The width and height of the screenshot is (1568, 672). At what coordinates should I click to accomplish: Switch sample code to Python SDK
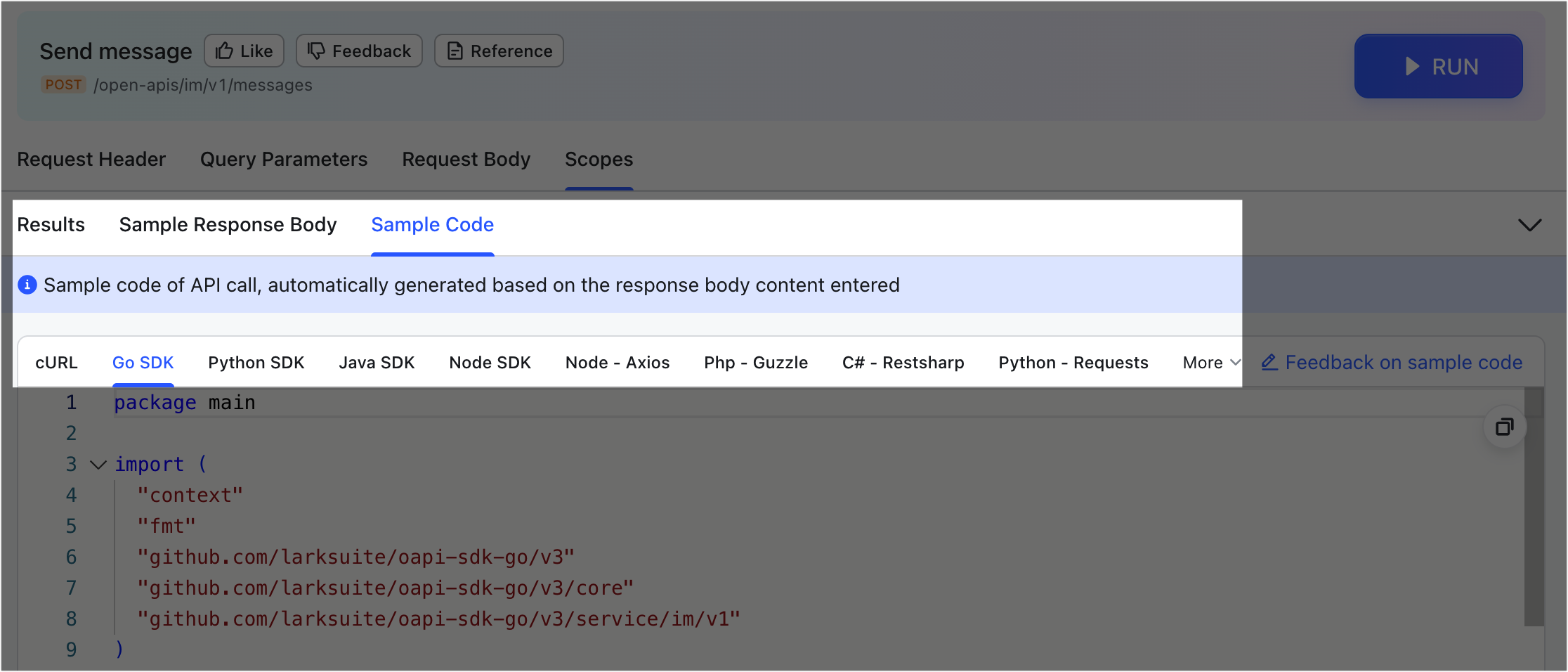tap(256, 363)
